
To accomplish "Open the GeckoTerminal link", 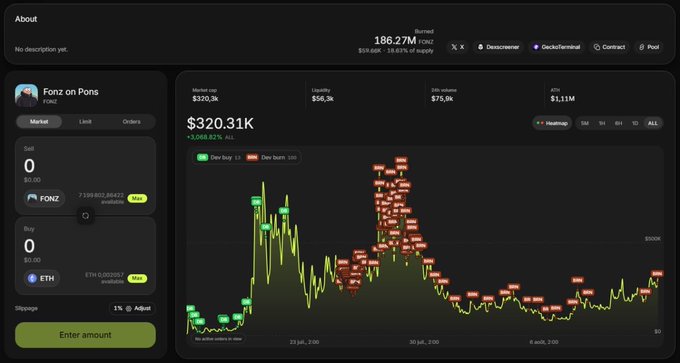I will [x=557, y=47].
